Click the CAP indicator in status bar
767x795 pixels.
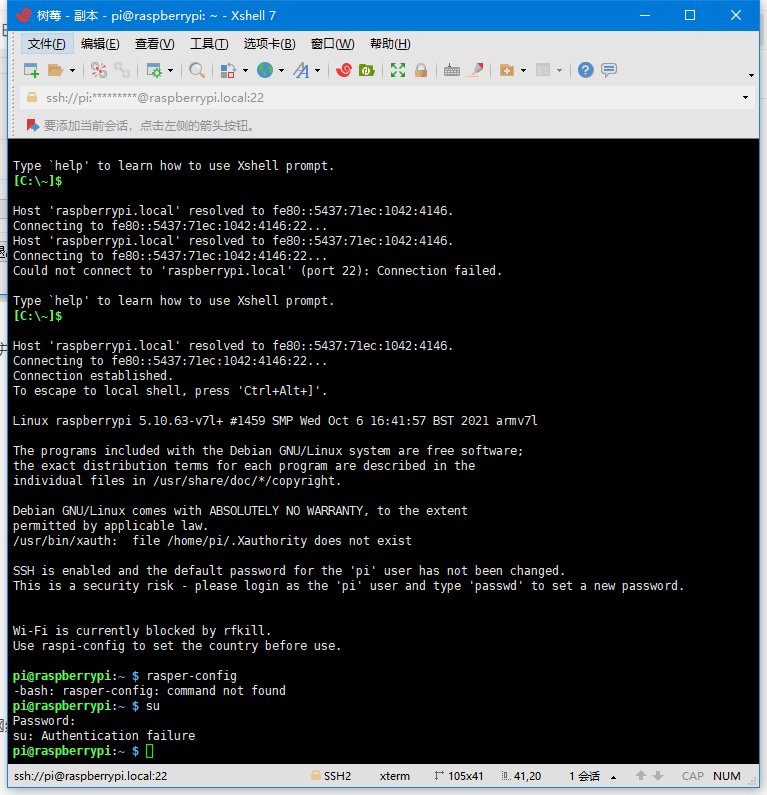(692, 776)
